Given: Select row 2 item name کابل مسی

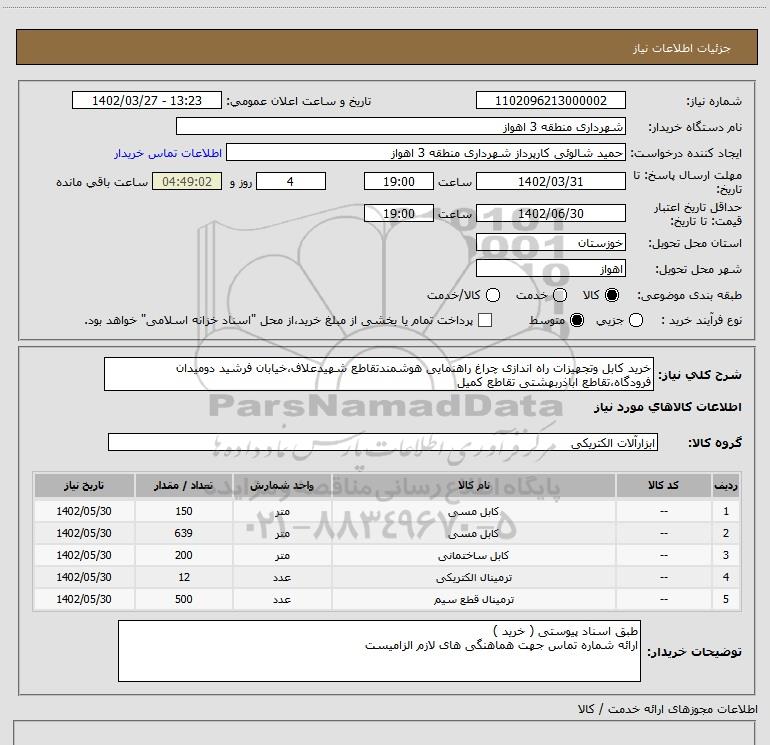Looking at the screenshot, I should click(473, 533).
